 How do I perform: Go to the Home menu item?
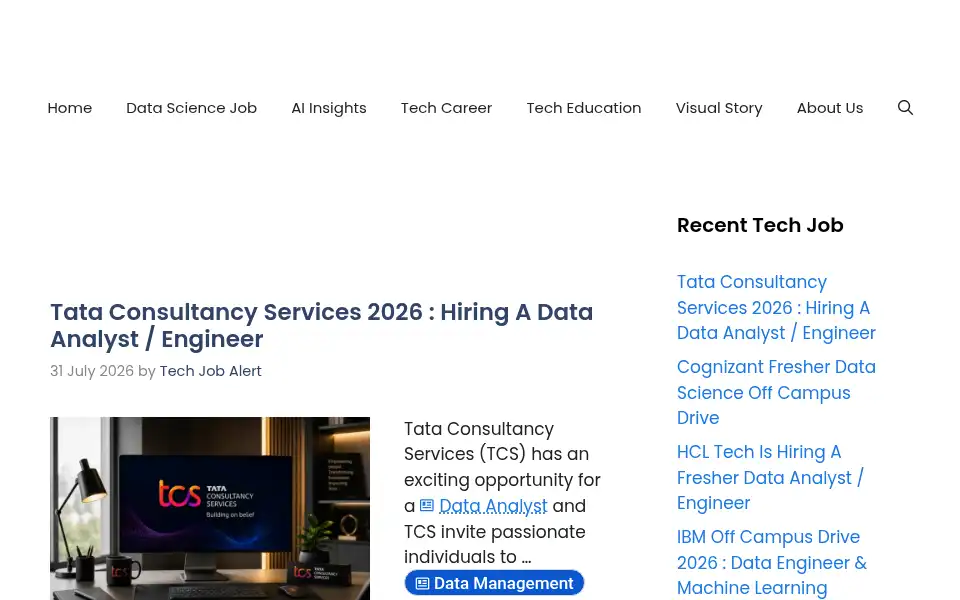70,108
